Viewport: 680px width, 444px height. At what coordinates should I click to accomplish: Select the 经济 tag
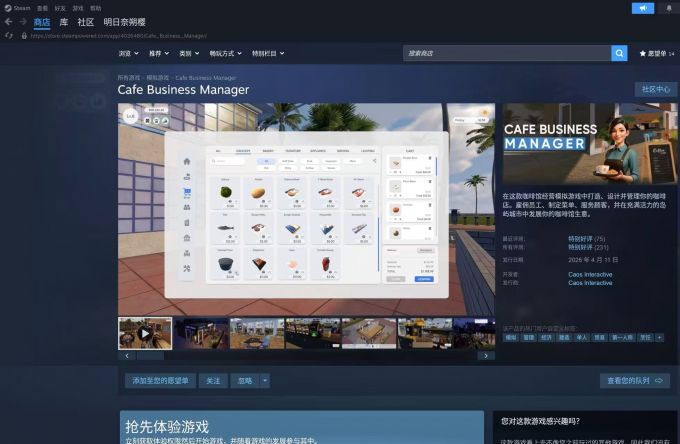coord(546,337)
